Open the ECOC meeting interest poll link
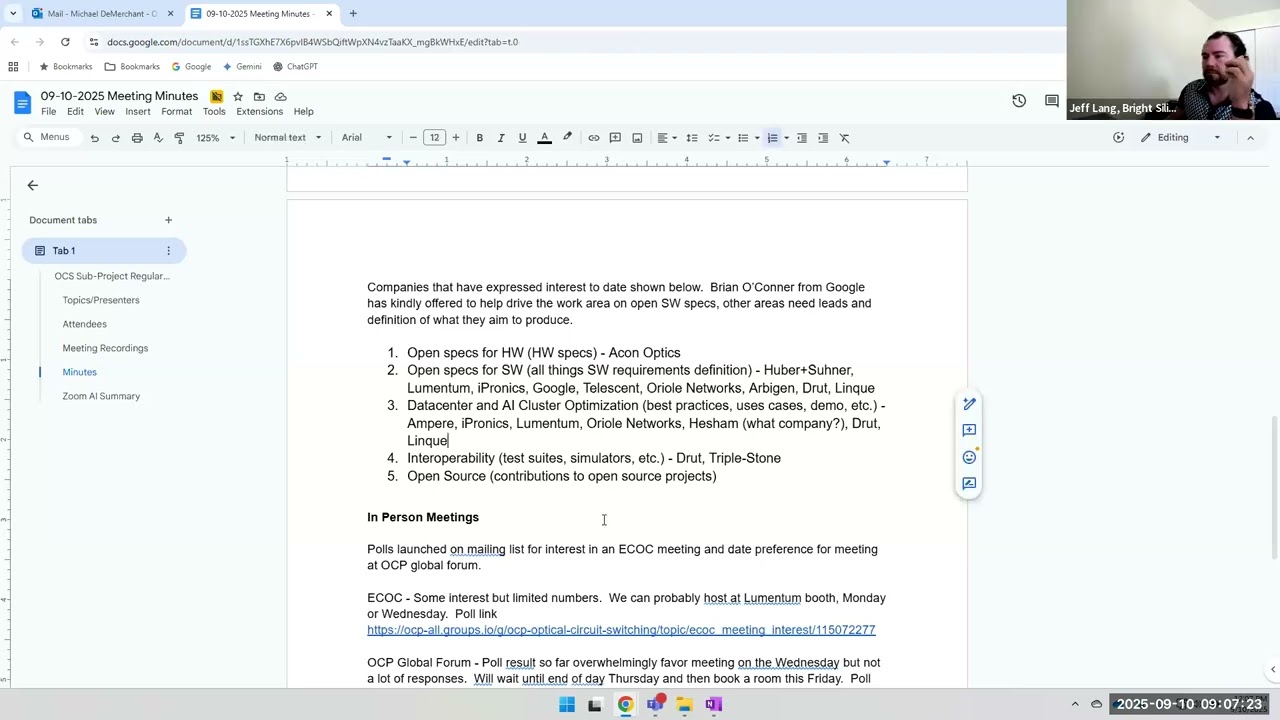The width and height of the screenshot is (1280, 720). [x=621, y=630]
